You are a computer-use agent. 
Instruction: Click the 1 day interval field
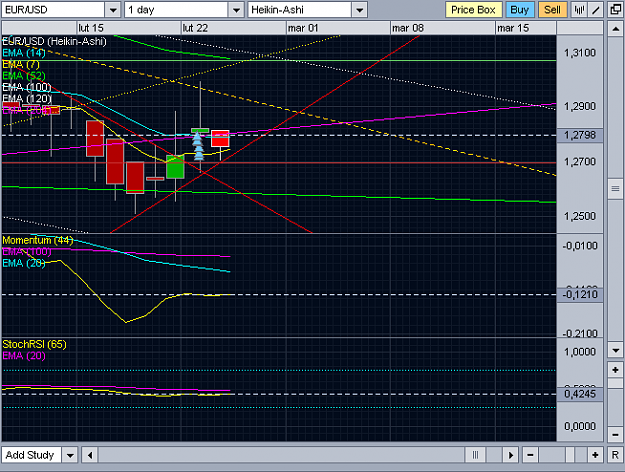tap(177, 10)
